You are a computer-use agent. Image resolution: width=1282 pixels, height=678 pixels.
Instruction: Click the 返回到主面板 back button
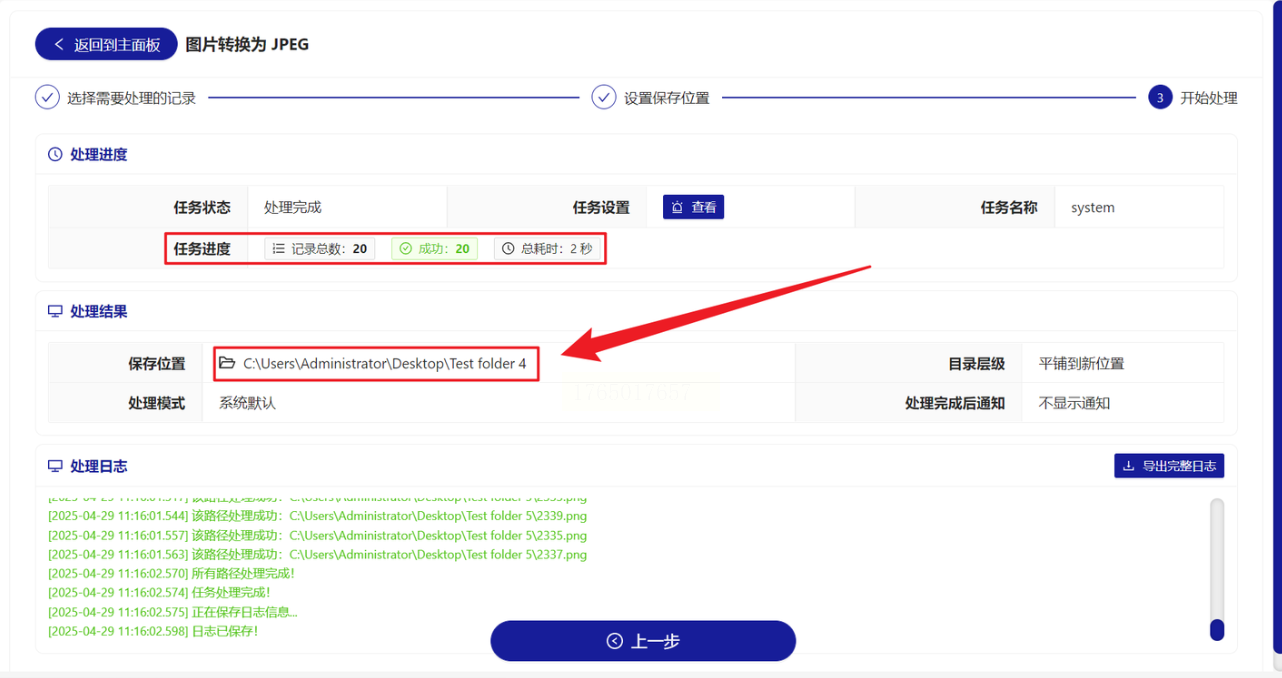[x=106, y=44]
